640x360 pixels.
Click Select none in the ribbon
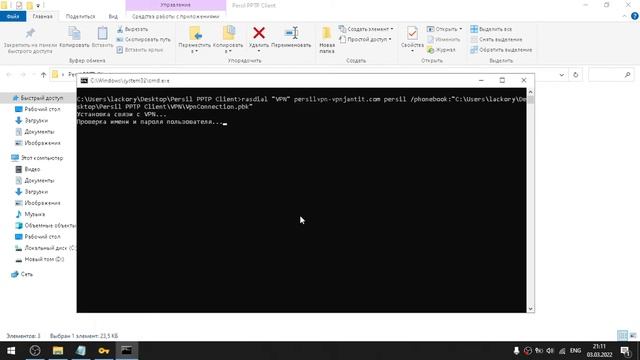click(496, 40)
